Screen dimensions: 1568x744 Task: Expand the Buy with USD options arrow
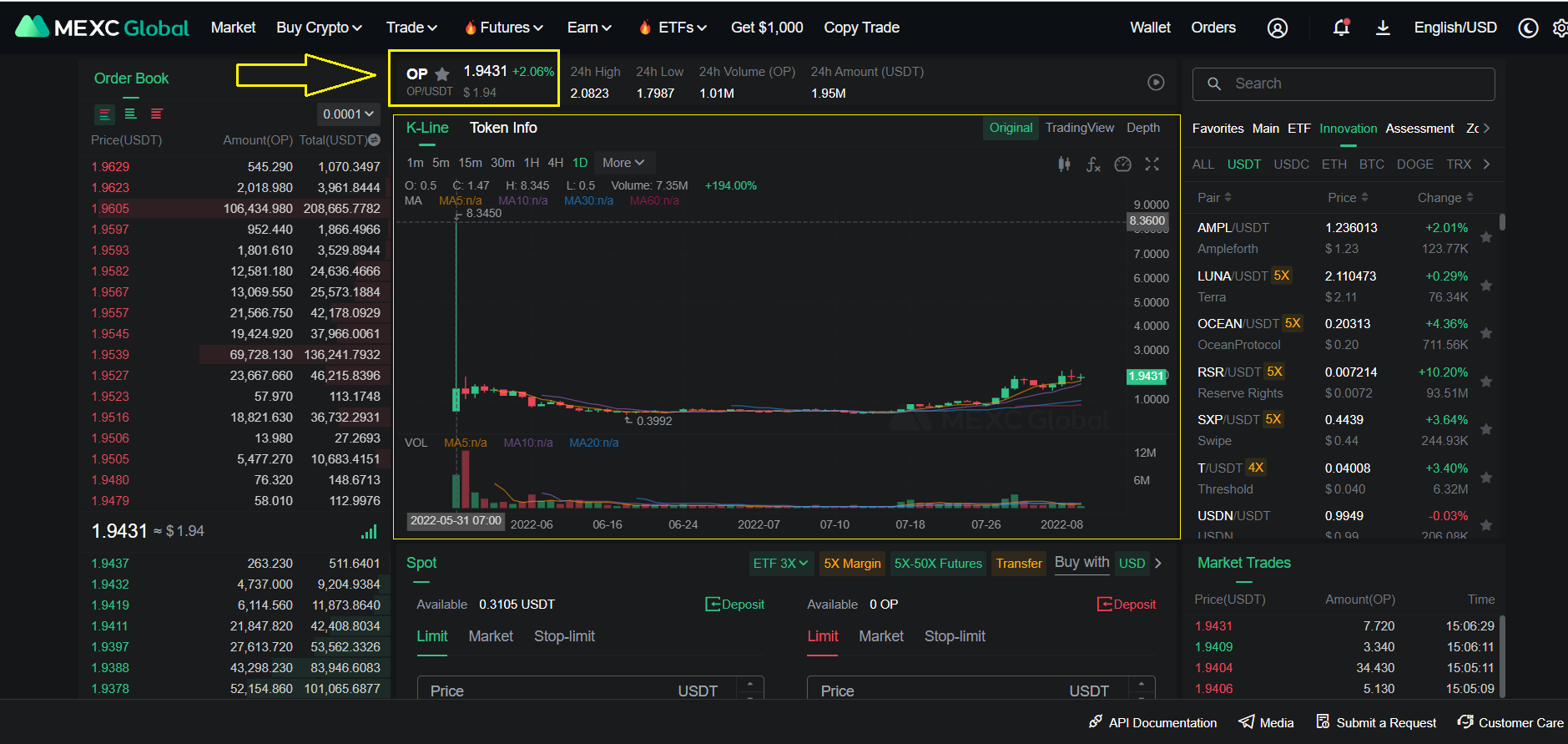tap(1157, 564)
